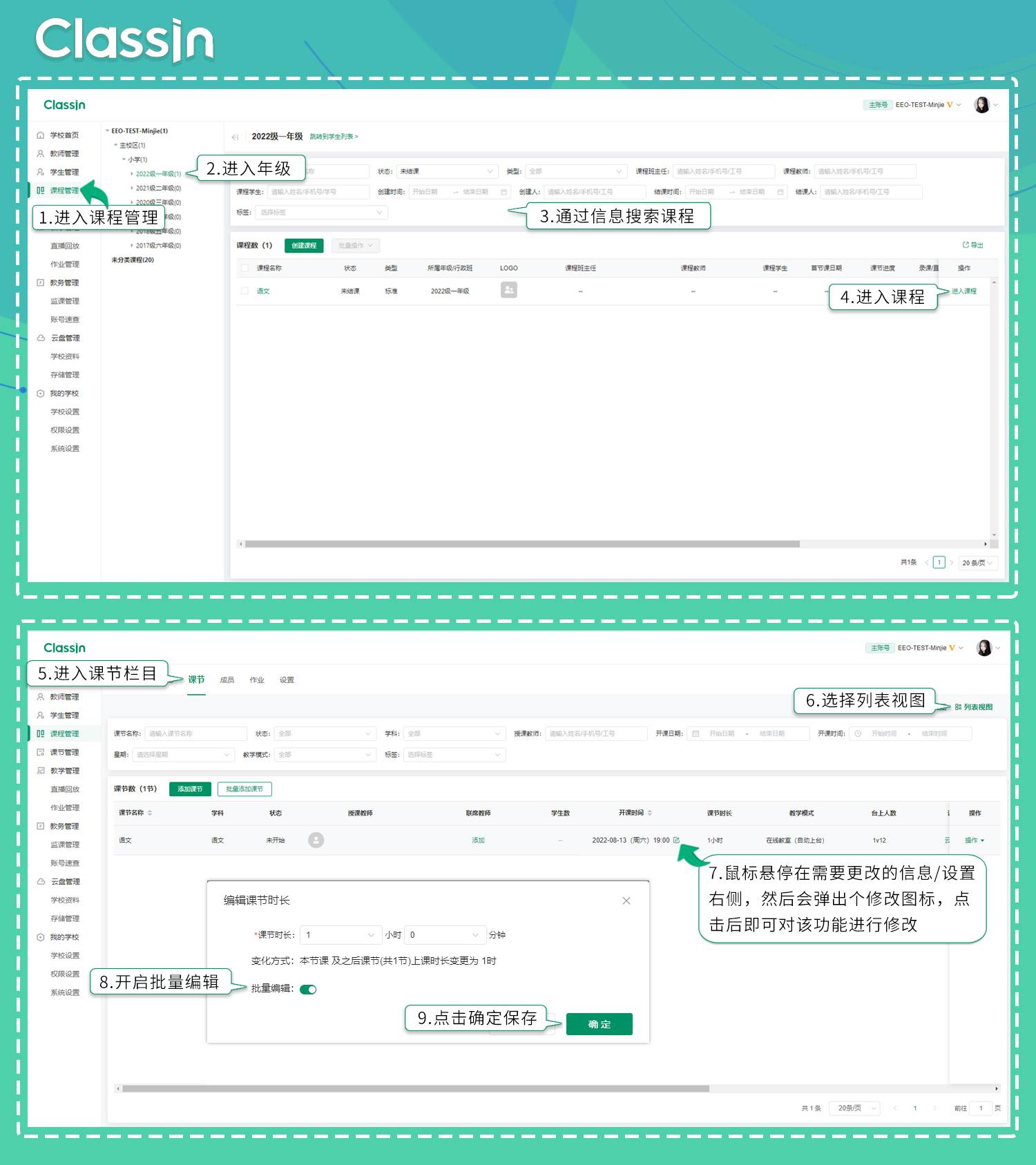Viewport: 1036px width, 1165px height.
Task: Click the 导出 export icon
Action: (x=966, y=245)
